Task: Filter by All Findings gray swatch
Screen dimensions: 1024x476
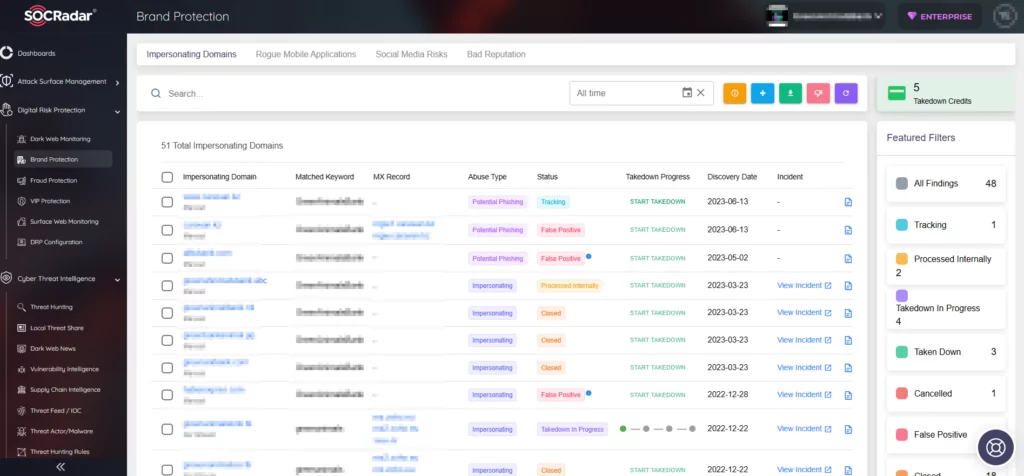Action: [x=902, y=183]
